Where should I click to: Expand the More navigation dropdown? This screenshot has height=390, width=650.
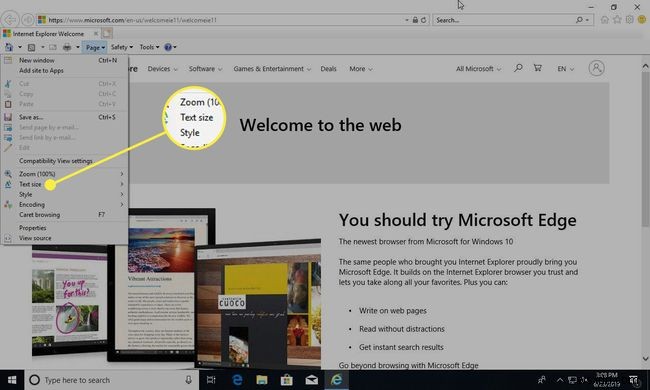(361, 69)
